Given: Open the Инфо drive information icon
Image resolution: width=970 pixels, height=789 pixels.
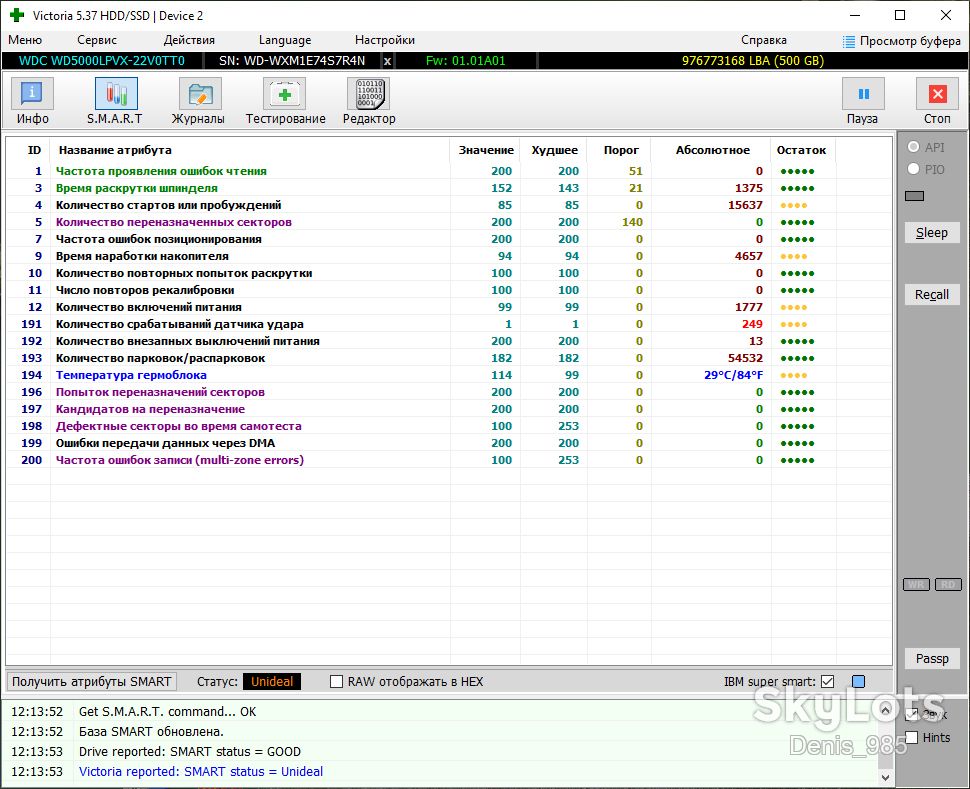Looking at the screenshot, I should click(32, 94).
